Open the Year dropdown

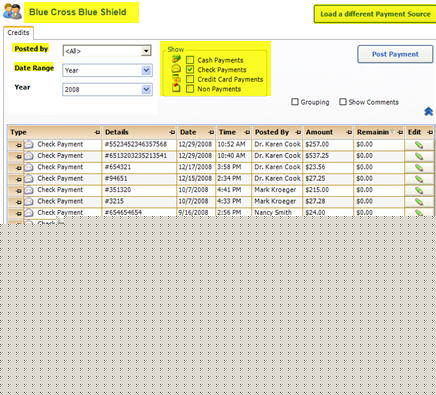click(146, 89)
